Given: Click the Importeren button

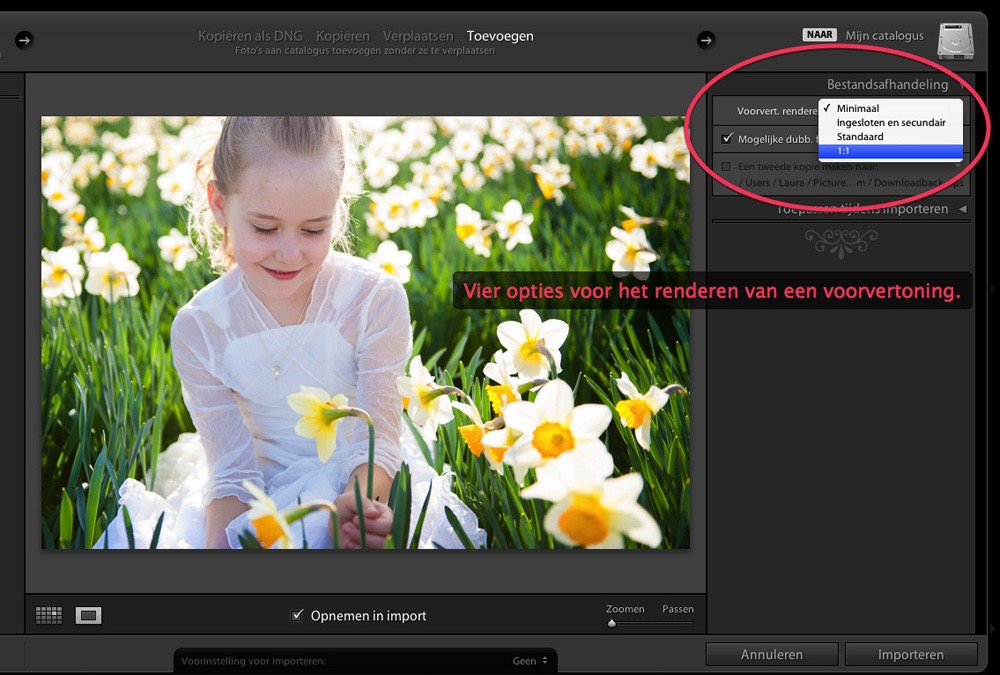Looking at the screenshot, I should pos(910,654).
